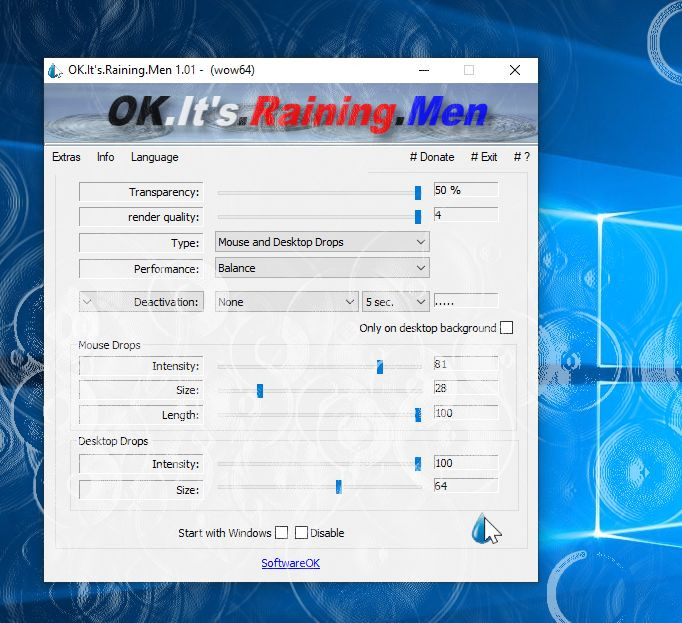The width and height of the screenshot is (682, 623).
Task: Click the Mouse Drops group title text
Action: [109, 345]
